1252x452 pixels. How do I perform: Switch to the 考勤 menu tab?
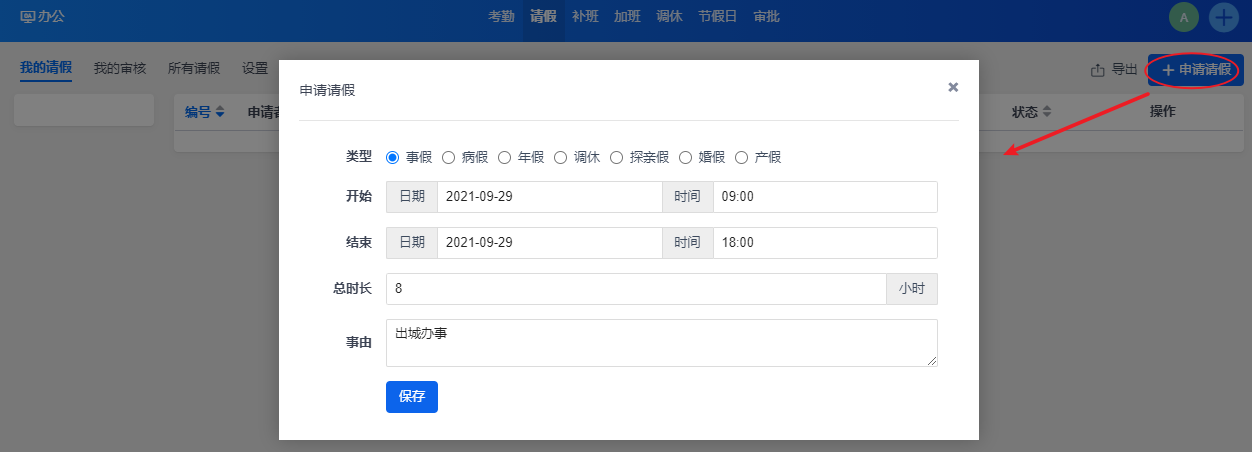502,17
